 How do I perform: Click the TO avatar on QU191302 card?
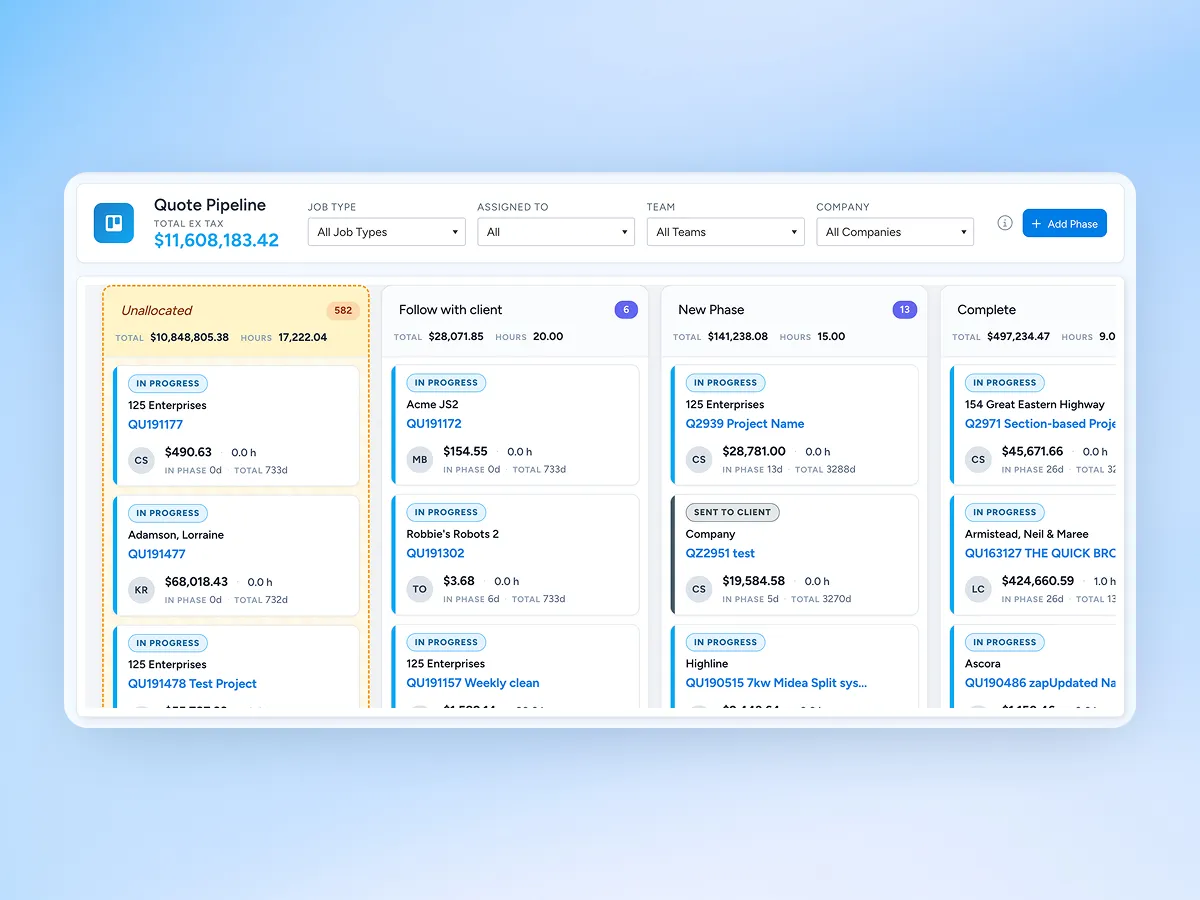click(x=420, y=589)
